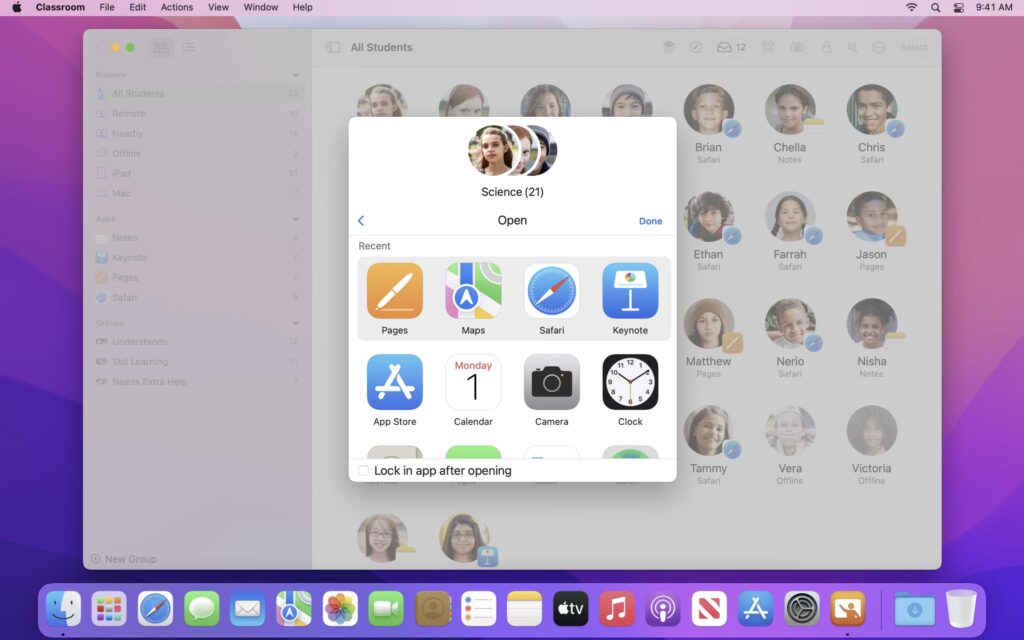This screenshot has height=640, width=1024.
Task: Open the Pages app icon
Action: [394, 291]
